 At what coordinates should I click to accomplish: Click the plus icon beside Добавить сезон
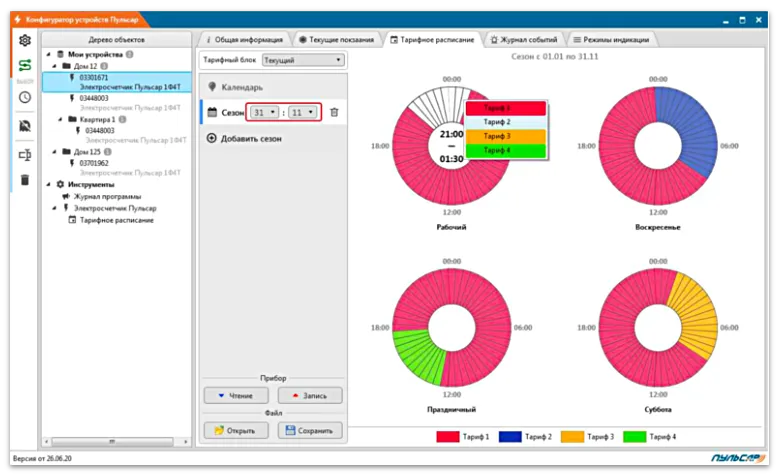point(212,138)
